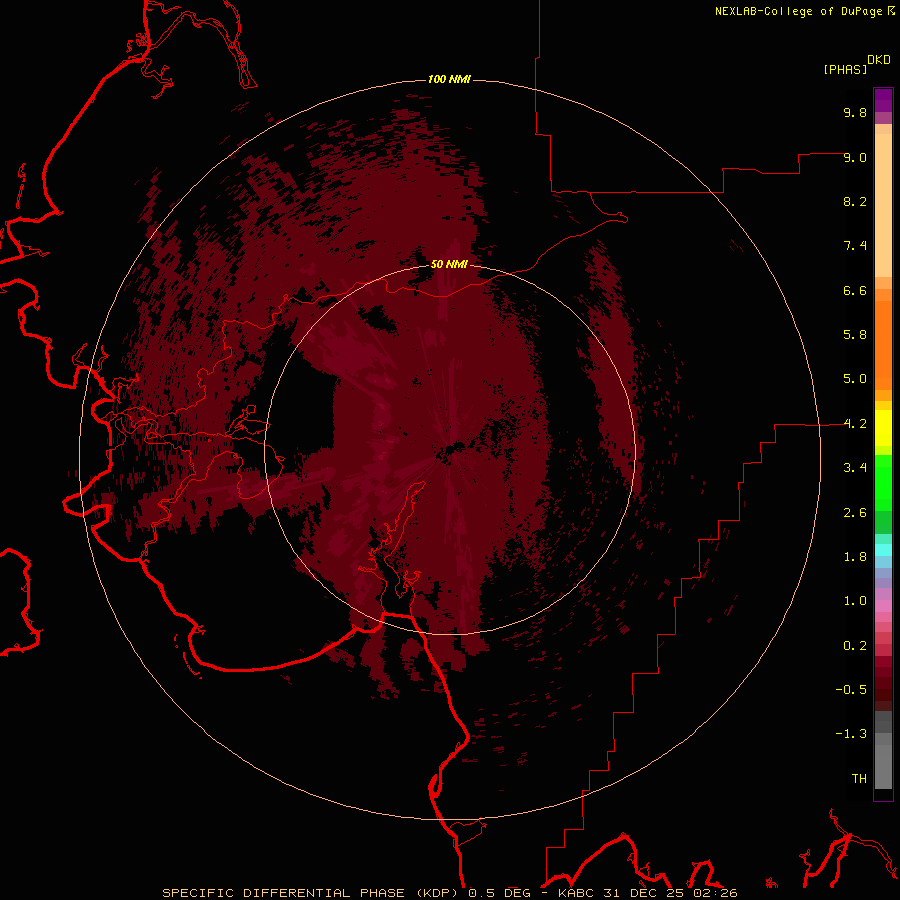
Task: Click the DKD product code label
Action: tap(879, 60)
